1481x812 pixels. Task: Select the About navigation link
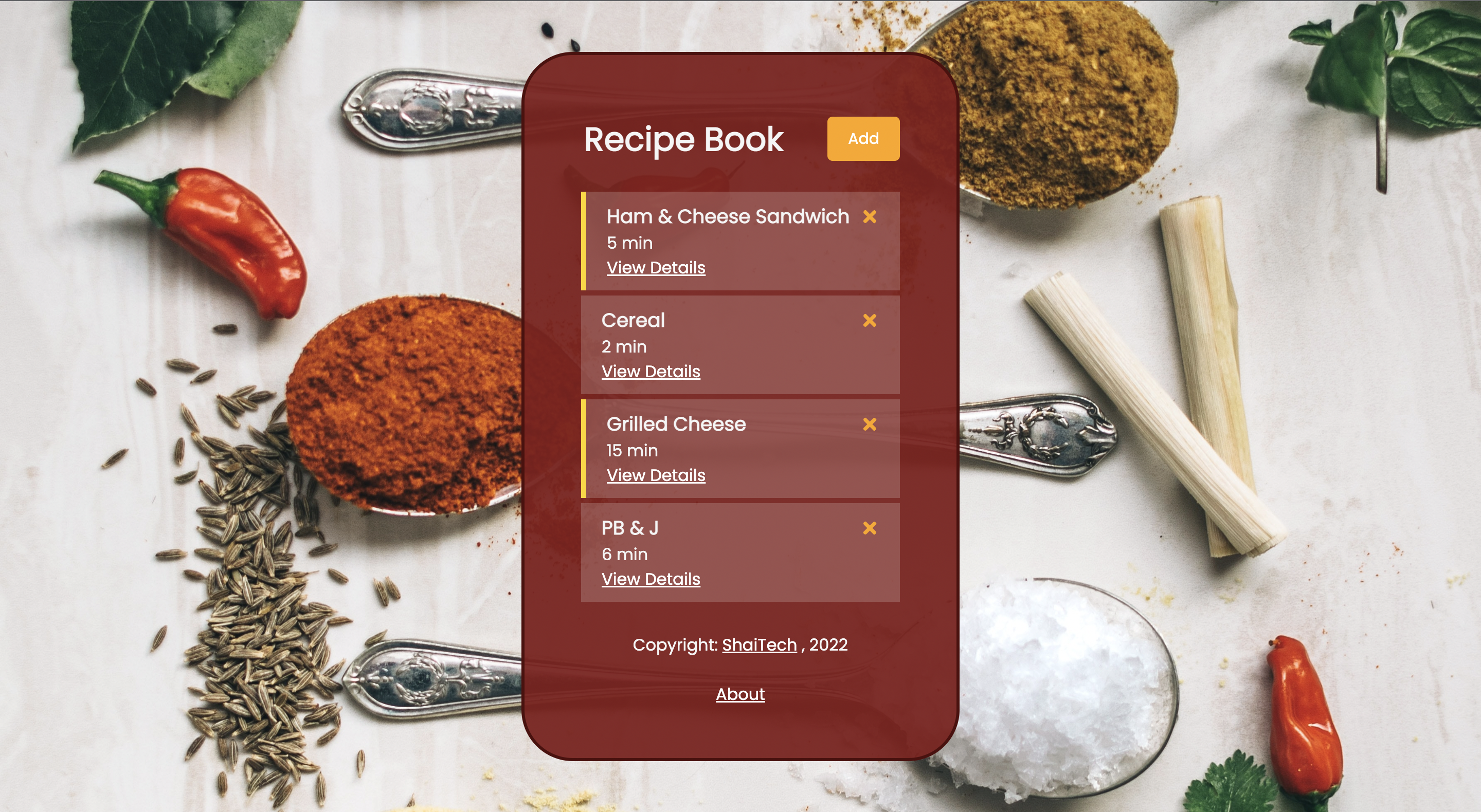pos(740,694)
